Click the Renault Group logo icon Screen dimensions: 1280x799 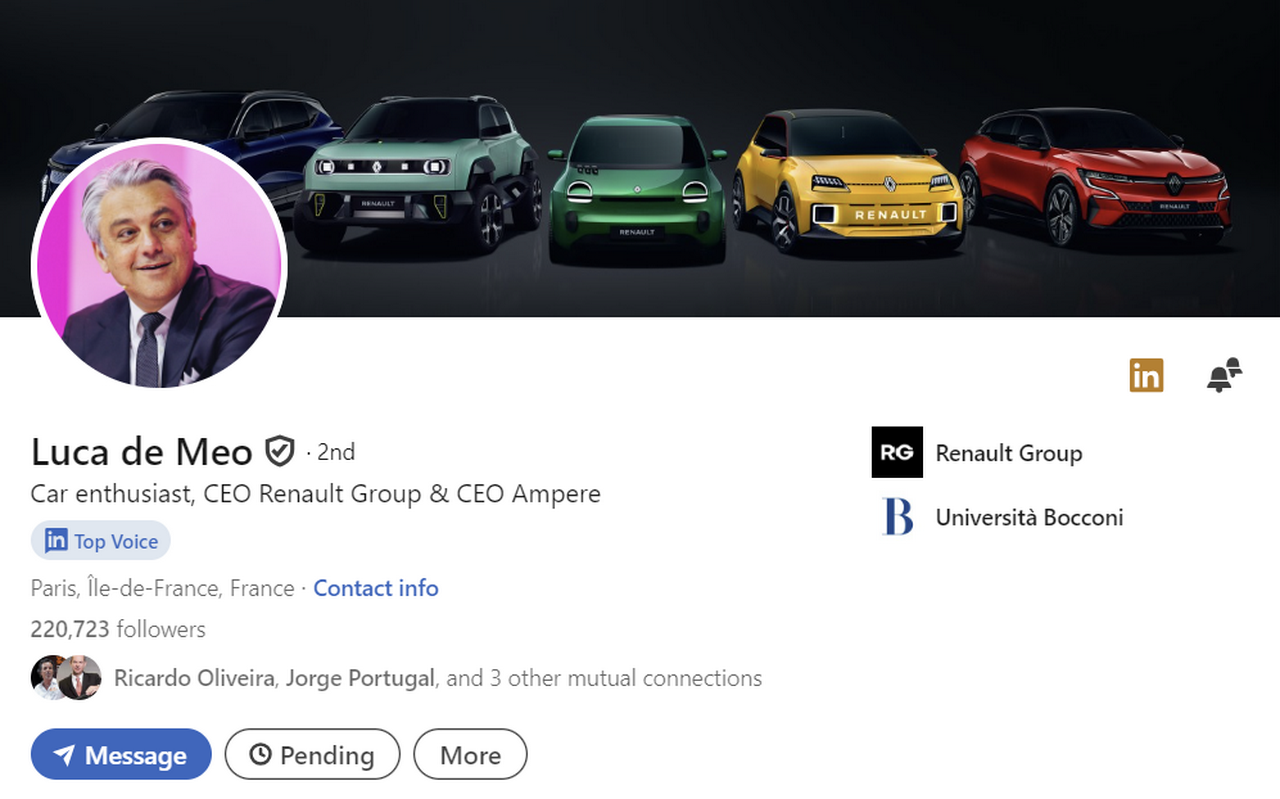[897, 452]
